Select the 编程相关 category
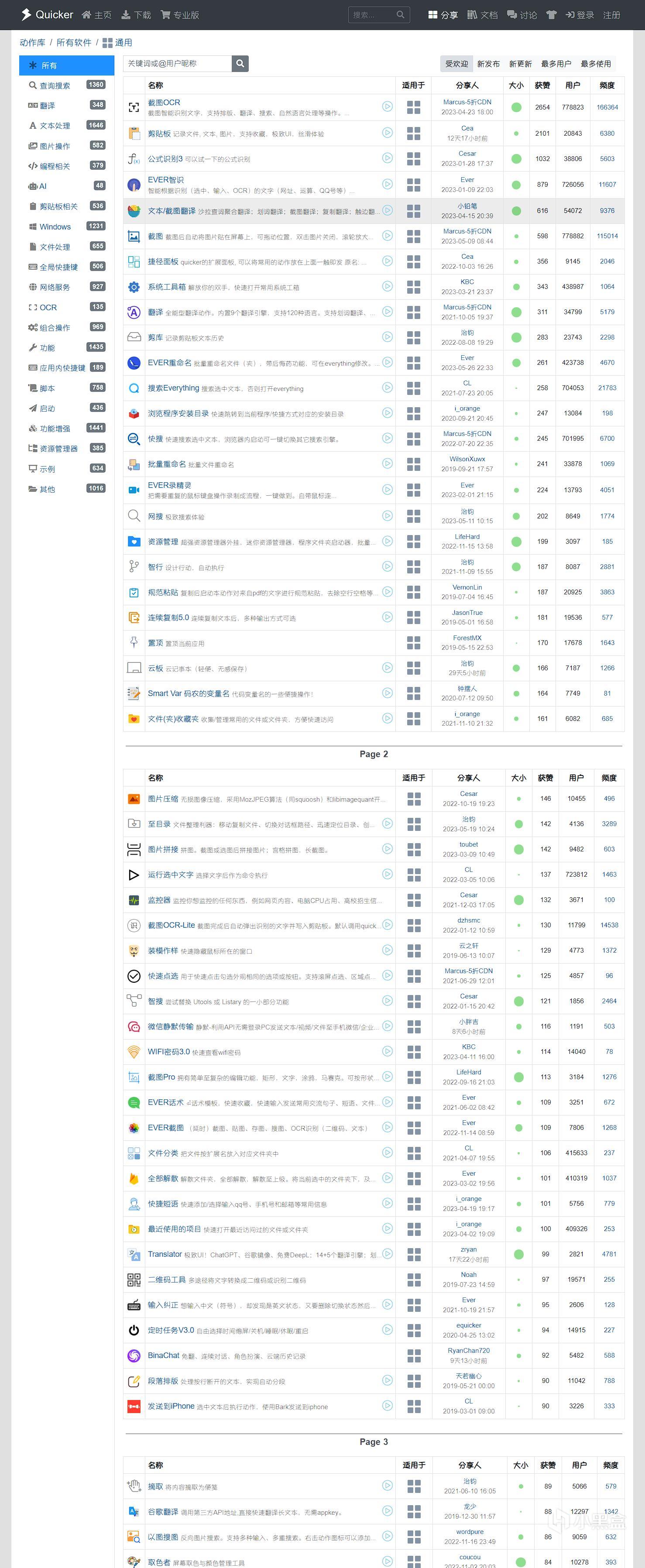Viewport: 645px width, 1568px height. (x=67, y=165)
